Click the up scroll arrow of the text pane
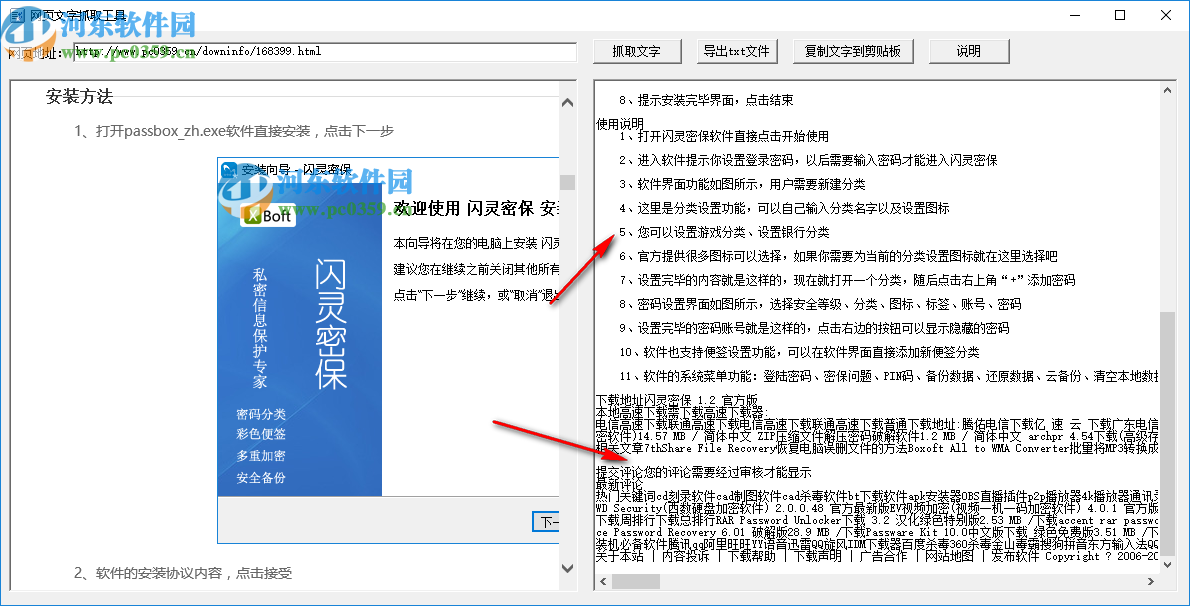 (x=1166, y=90)
